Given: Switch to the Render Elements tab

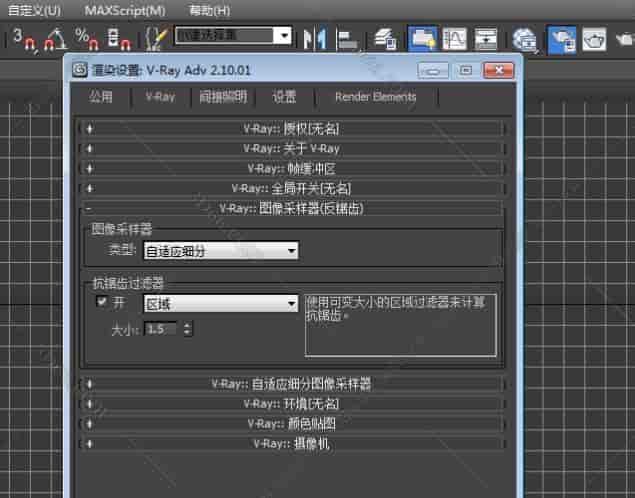Looking at the screenshot, I should 376,97.
